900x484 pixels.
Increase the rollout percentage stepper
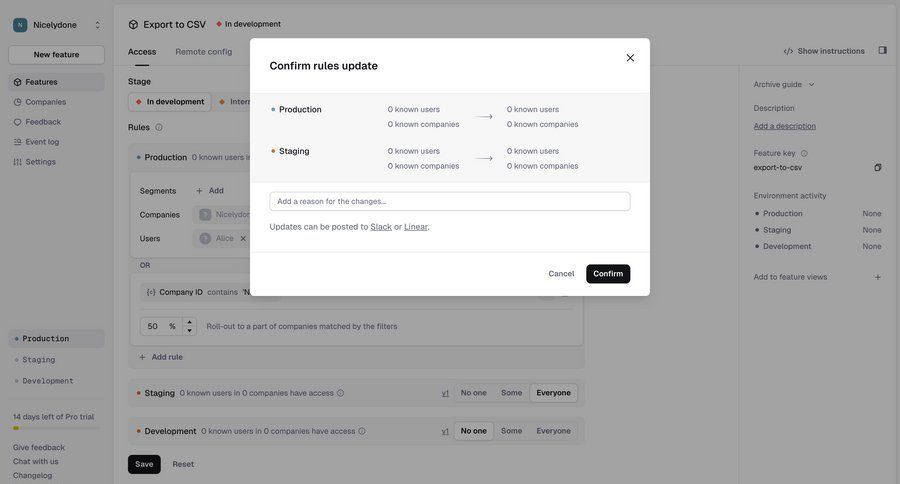pyautogui.click(x=189, y=322)
